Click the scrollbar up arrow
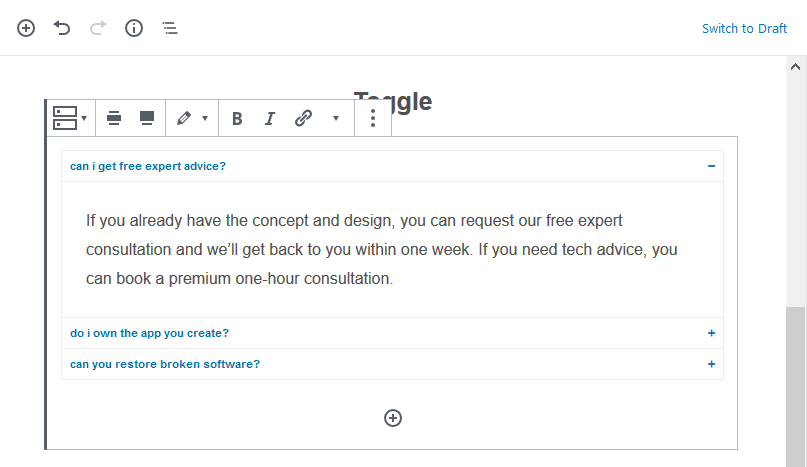807x467 pixels. (x=795, y=66)
